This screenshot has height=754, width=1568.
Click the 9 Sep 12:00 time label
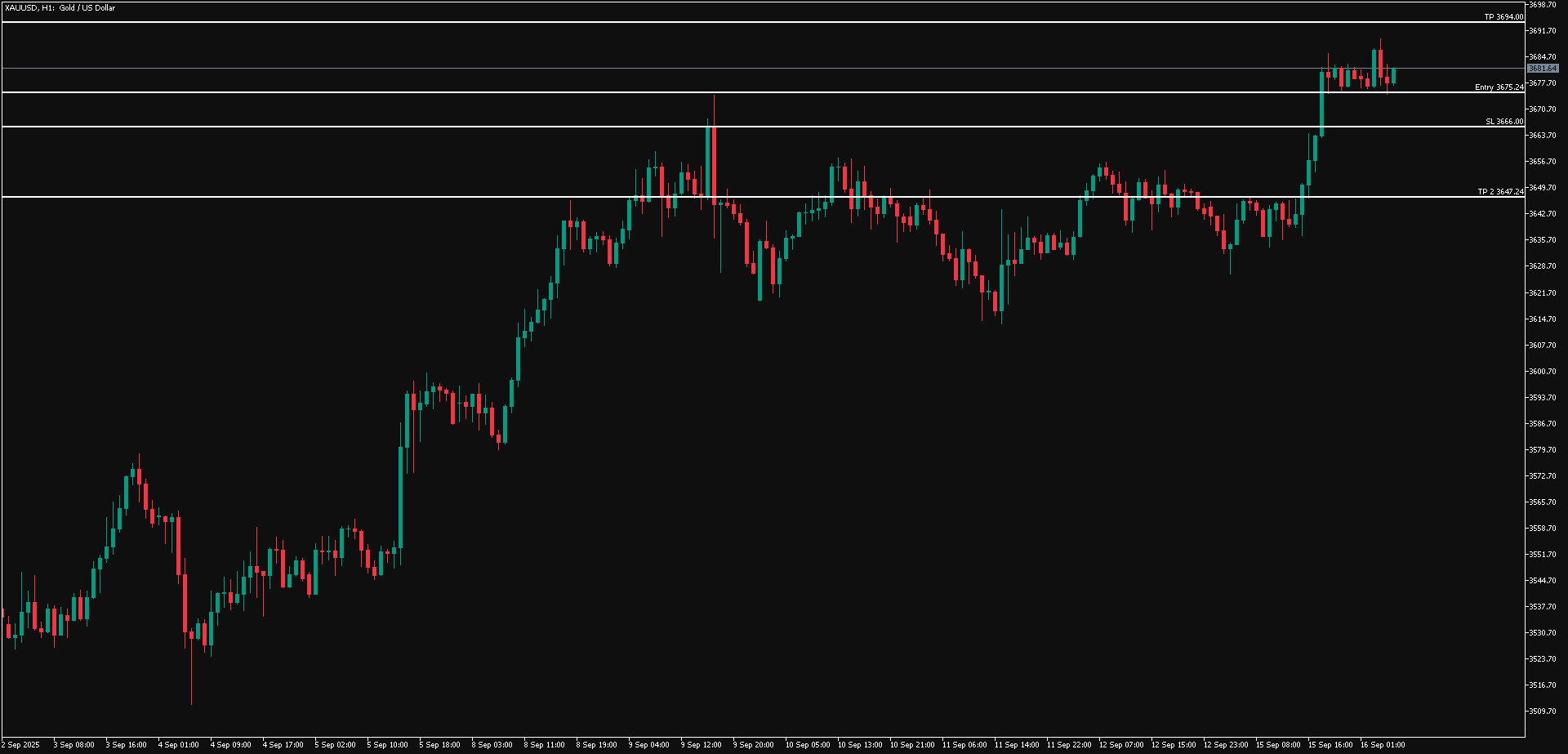(701, 745)
